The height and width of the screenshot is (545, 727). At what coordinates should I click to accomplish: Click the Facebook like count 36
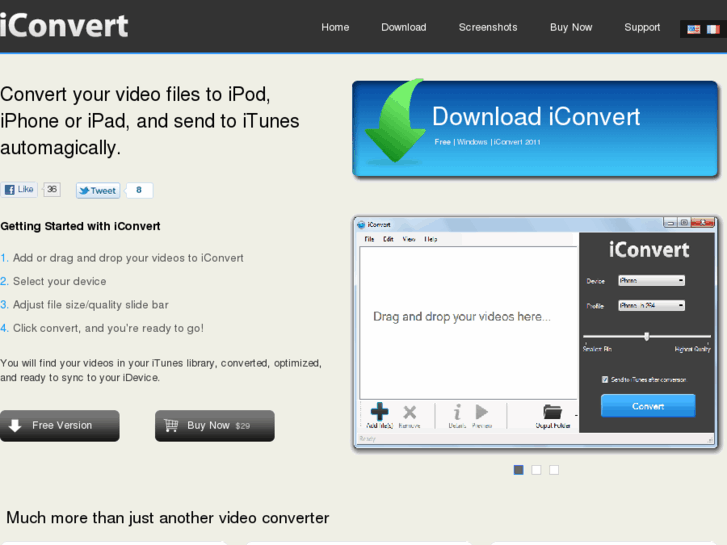[52, 189]
